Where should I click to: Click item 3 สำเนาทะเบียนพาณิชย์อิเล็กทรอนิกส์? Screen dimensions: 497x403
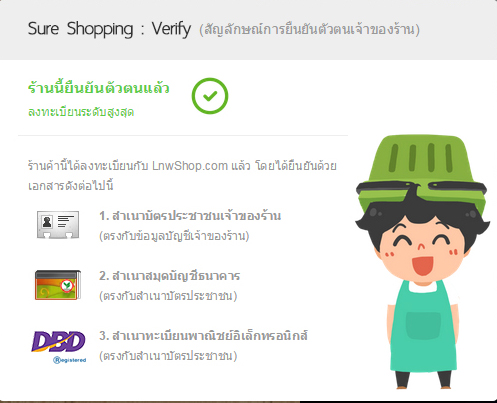(203, 336)
